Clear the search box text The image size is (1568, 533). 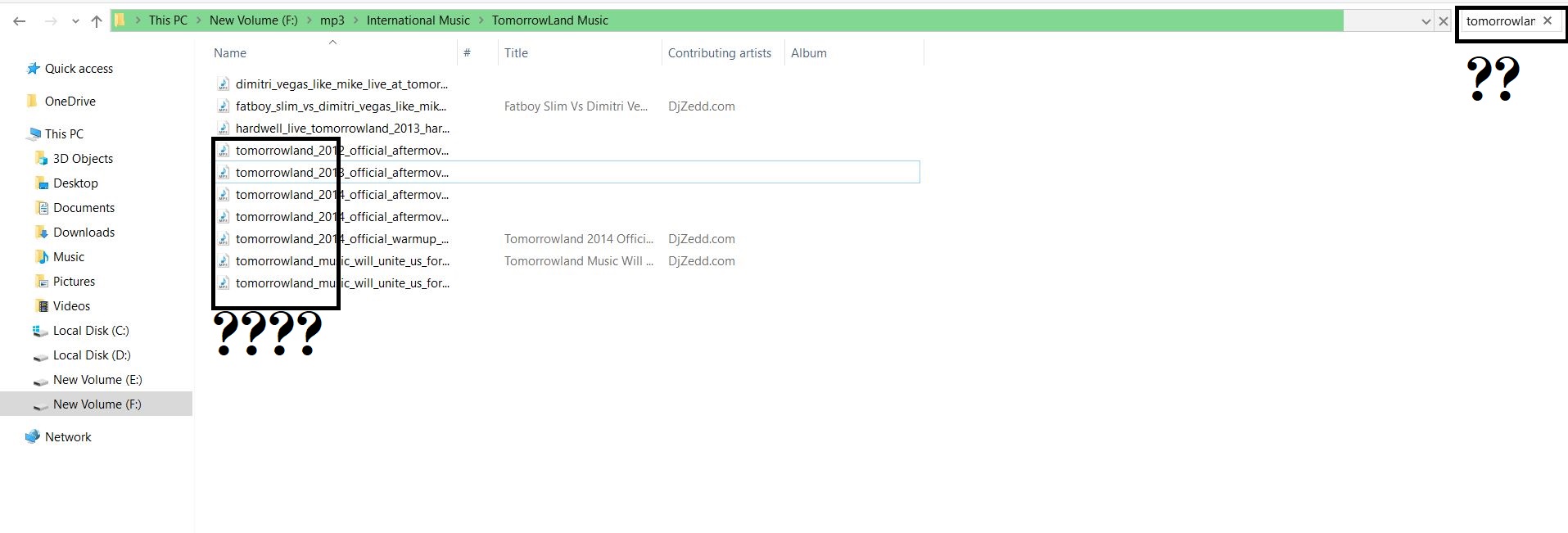pos(1548,21)
